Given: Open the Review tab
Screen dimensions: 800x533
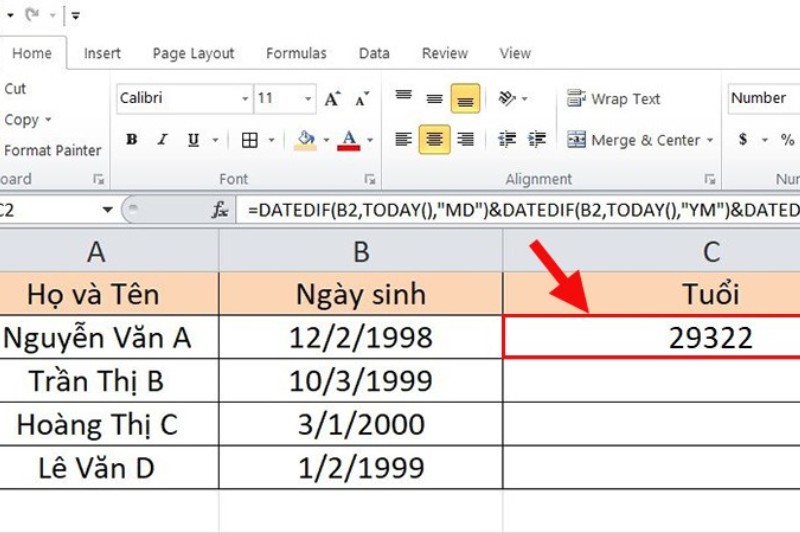Looking at the screenshot, I should pyautogui.click(x=444, y=54).
